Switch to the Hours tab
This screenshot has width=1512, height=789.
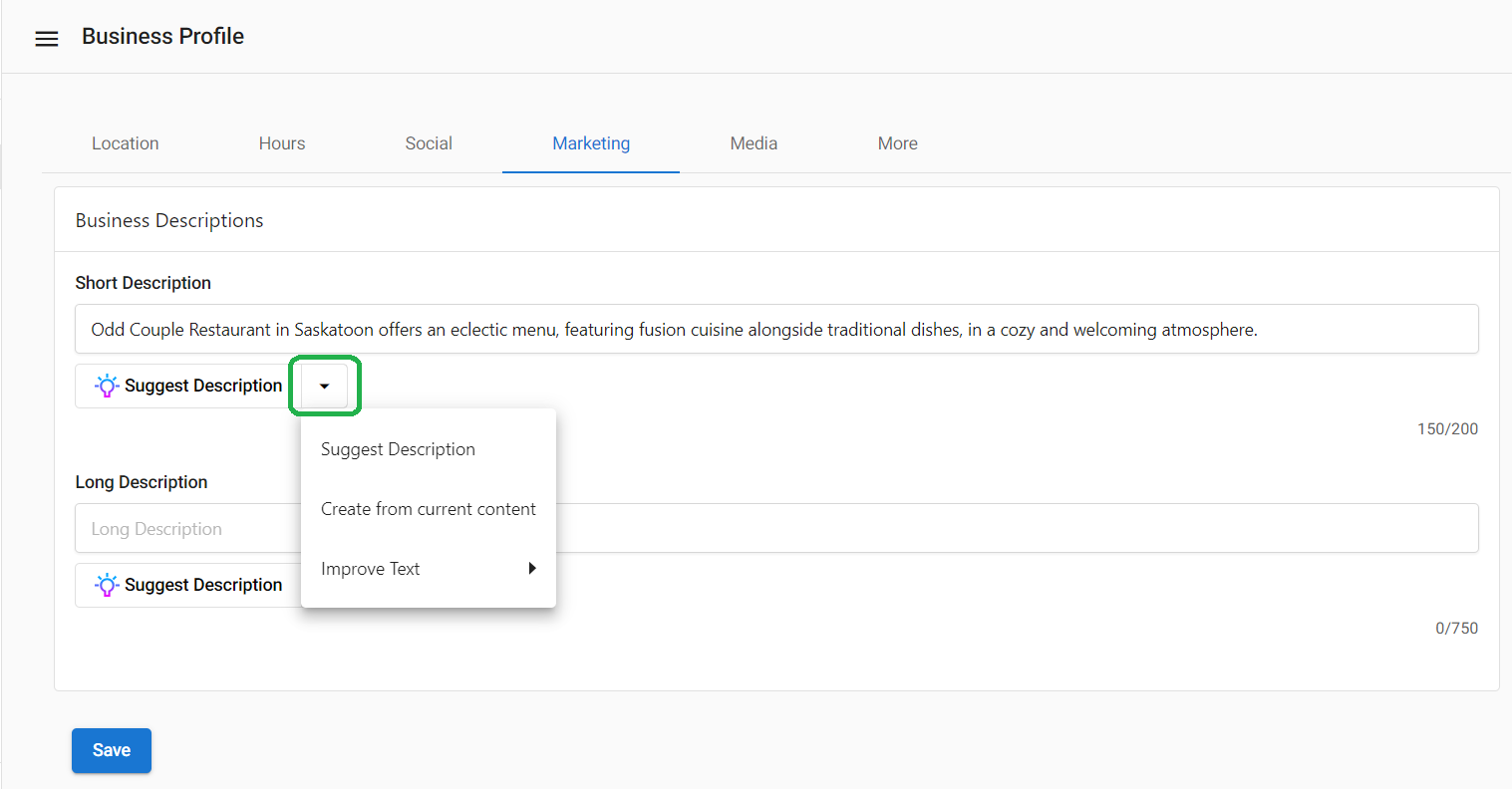[282, 142]
